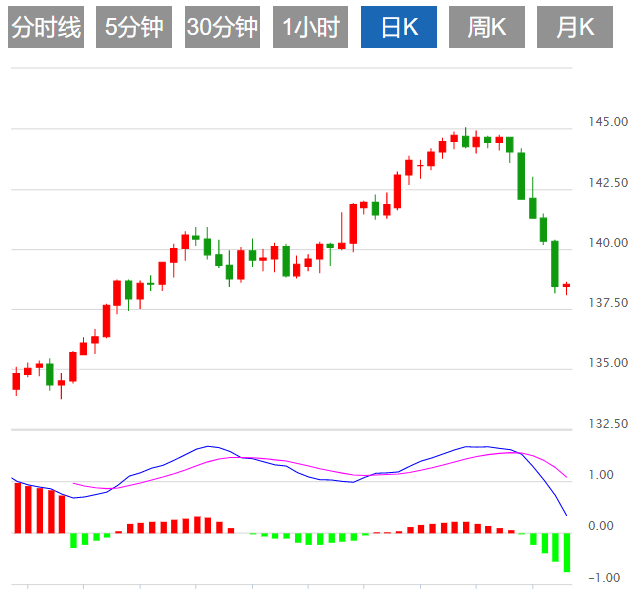Click the 135.00 price axis label
The image size is (629, 589).
click(x=607, y=363)
